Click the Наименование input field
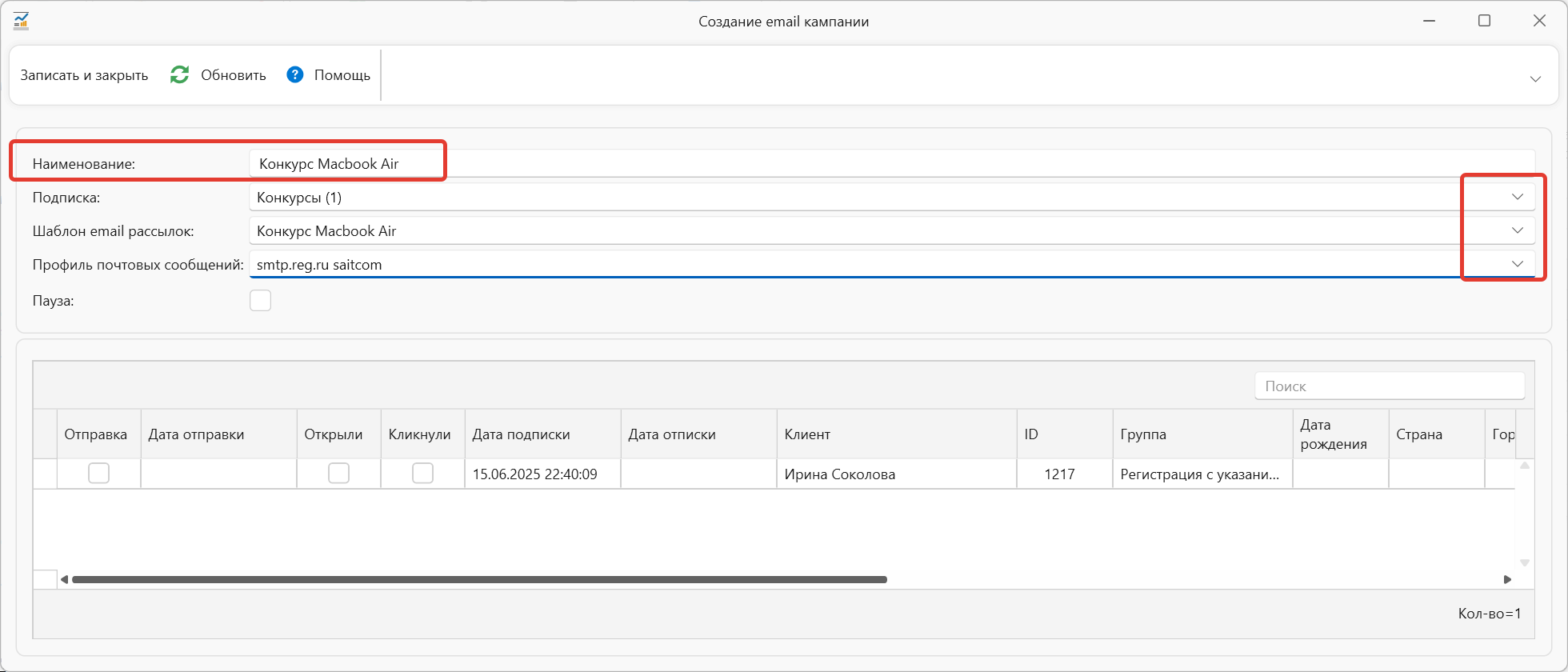Image resolution: width=1568 pixels, height=672 pixels. [892, 163]
